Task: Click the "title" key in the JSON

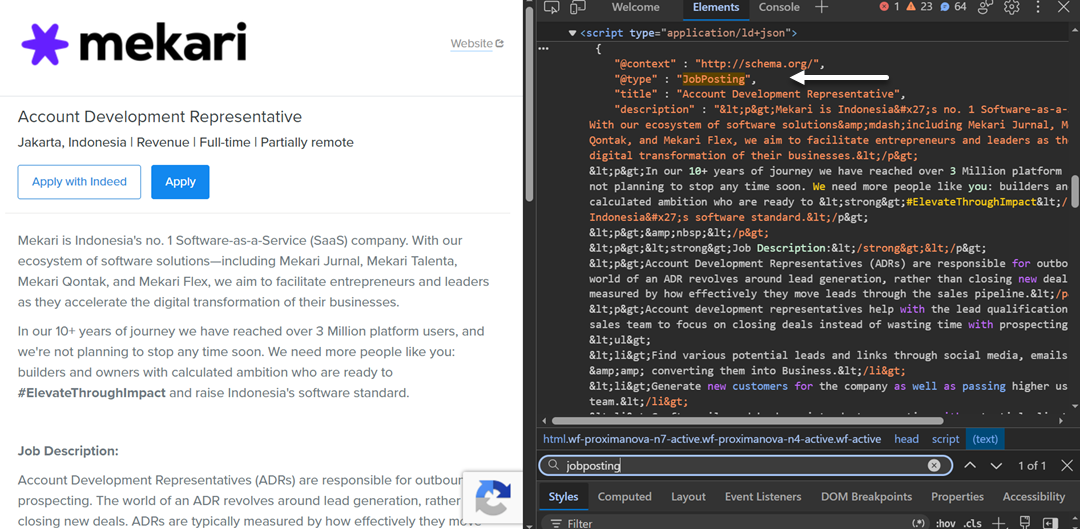Action: (x=636, y=94)
